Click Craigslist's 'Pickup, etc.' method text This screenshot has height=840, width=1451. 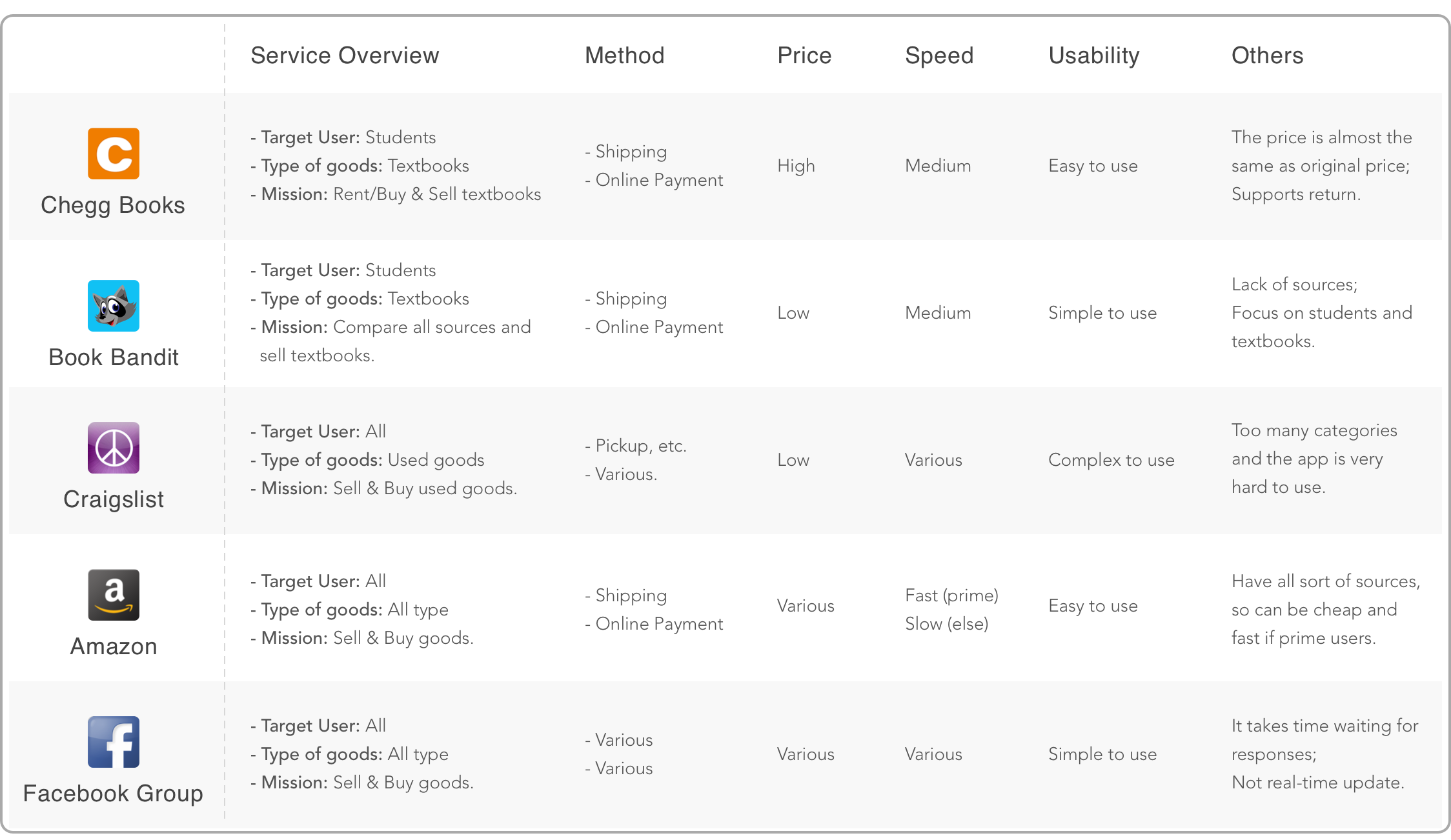(636, 446)
